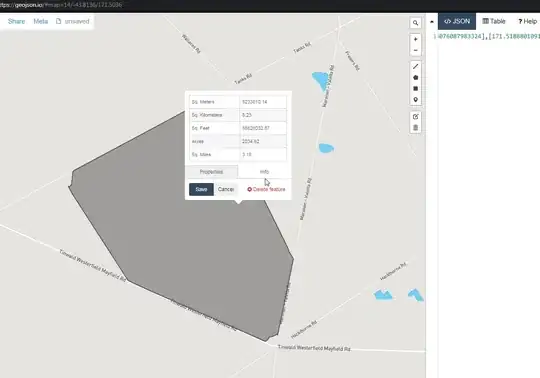
Task: Delete the feature via red link
Action: tap(266, 189)
